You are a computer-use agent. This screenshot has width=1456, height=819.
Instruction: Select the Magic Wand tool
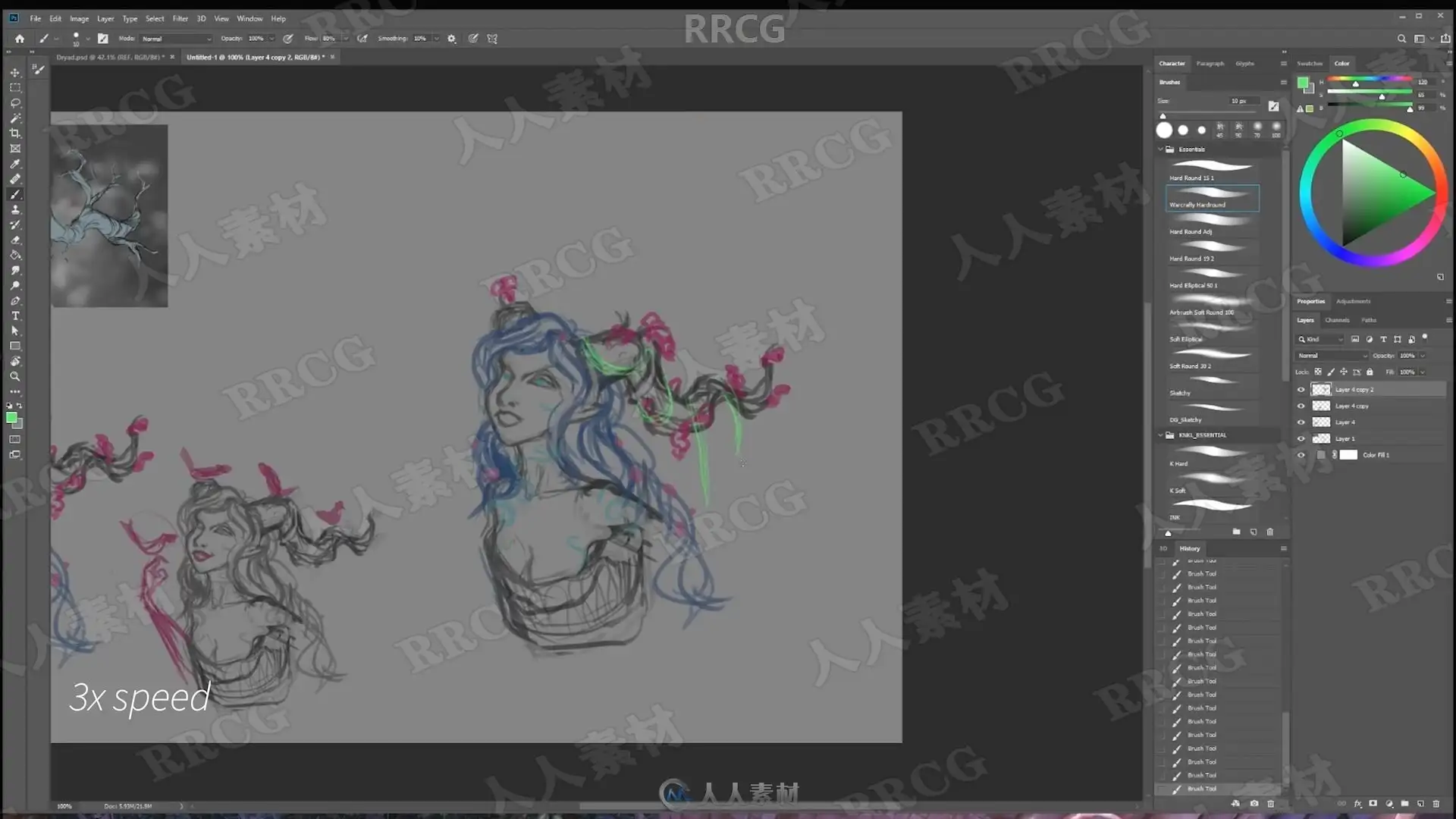pyautogui.click(x=15, y=118)
